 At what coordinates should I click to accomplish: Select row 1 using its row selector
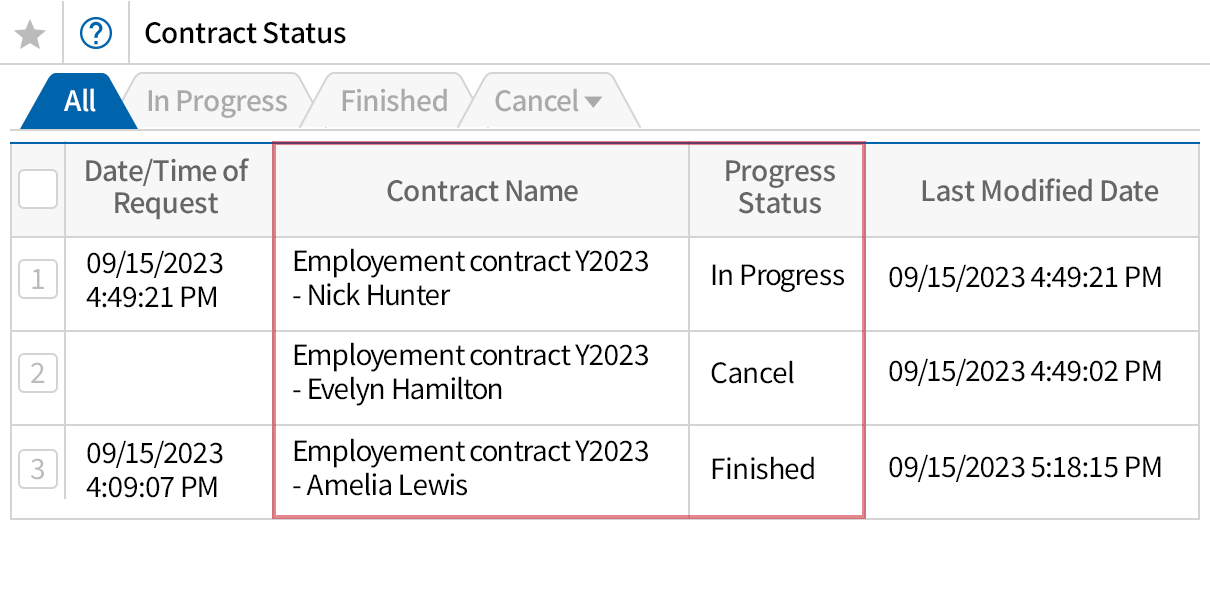(x=37, y=278)
